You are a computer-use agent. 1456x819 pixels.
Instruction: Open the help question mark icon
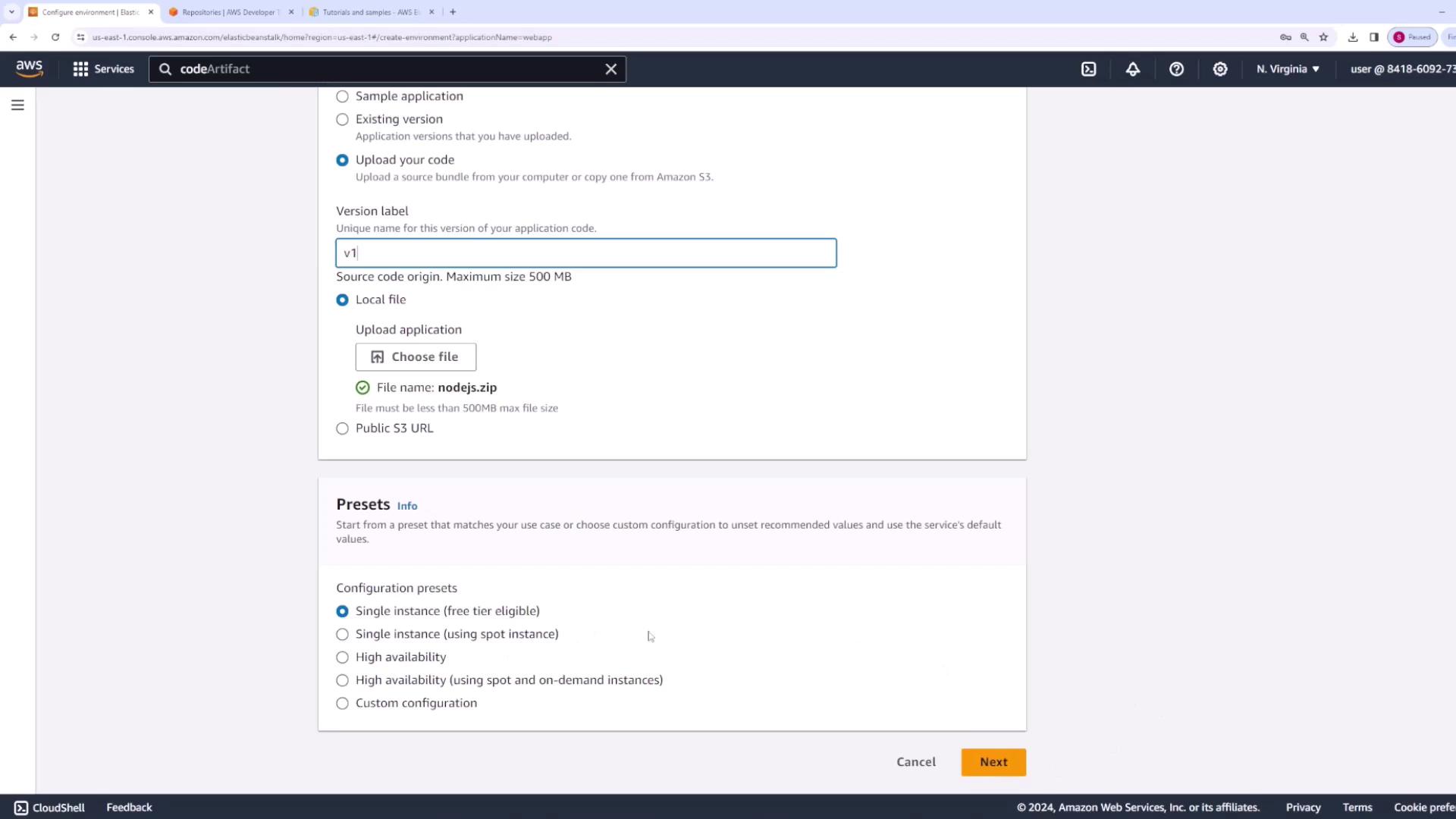(x=1176, y=69)
